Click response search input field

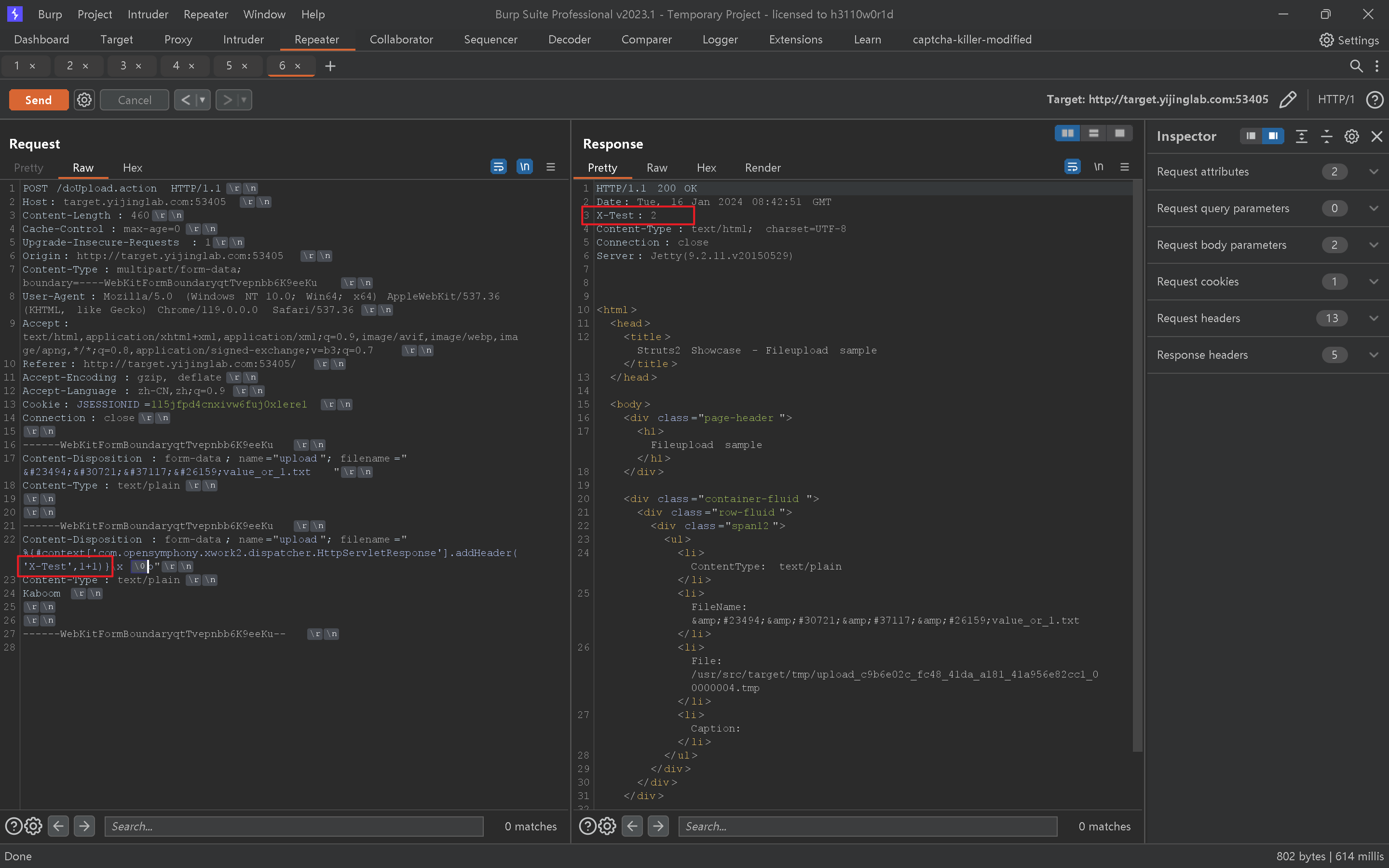point(868,826)
